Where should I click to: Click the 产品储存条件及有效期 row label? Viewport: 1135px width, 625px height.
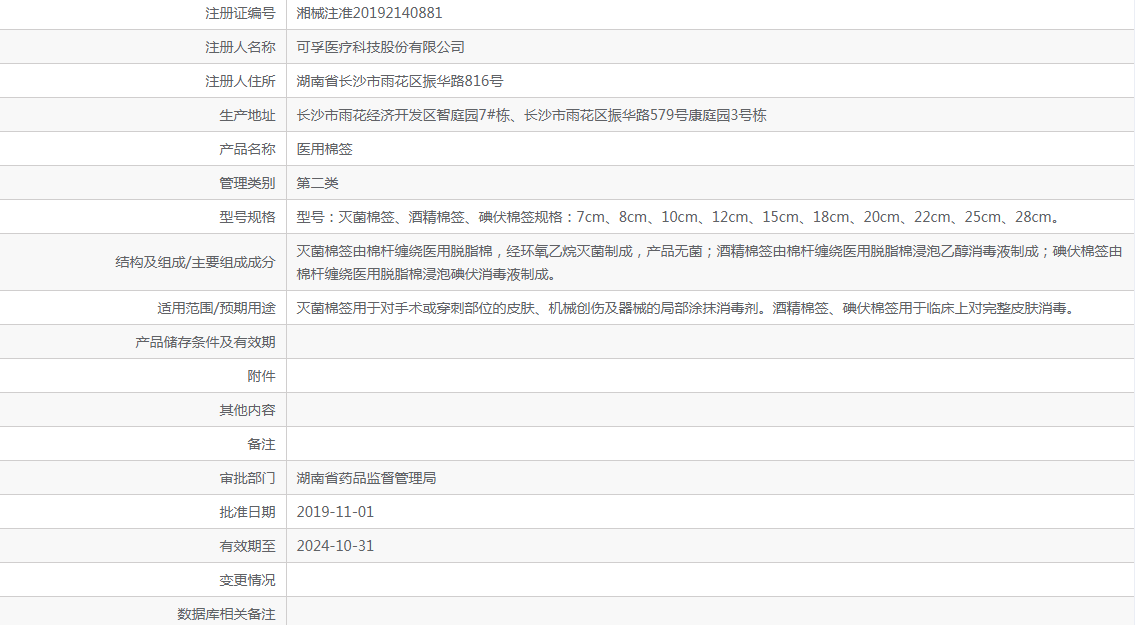205,342
